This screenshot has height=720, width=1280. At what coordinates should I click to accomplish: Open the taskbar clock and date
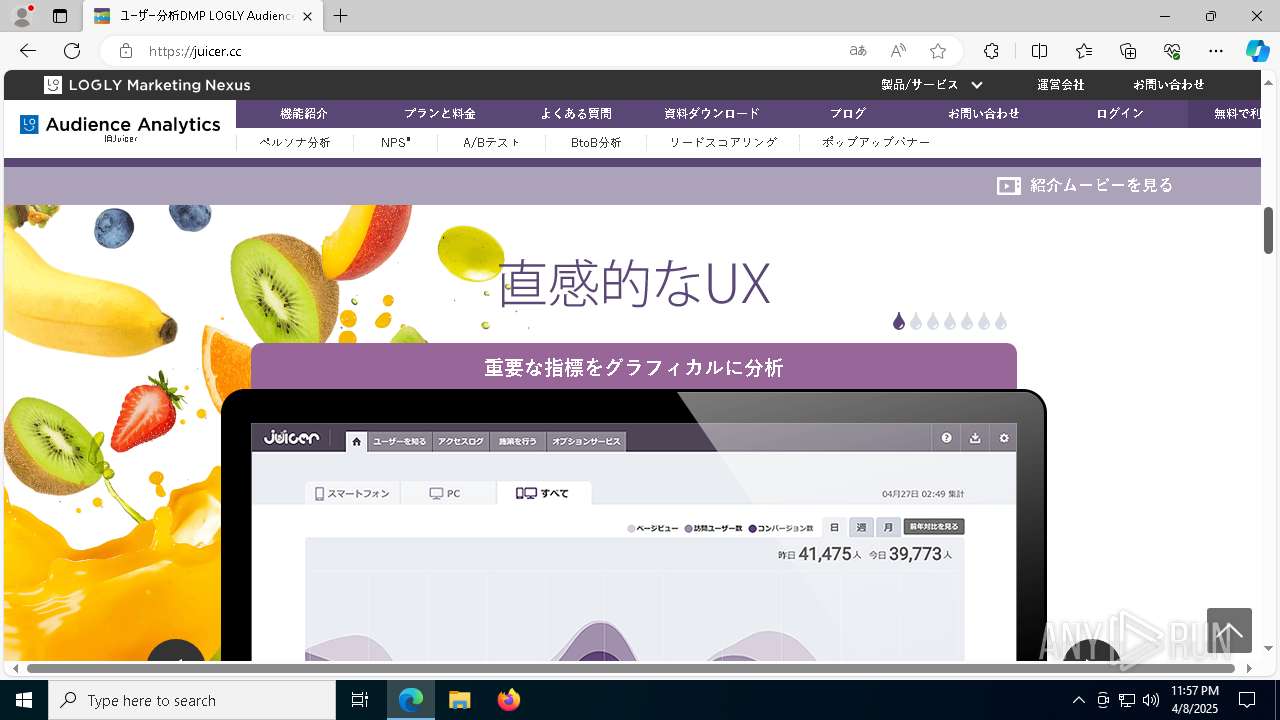point(1195,700)
